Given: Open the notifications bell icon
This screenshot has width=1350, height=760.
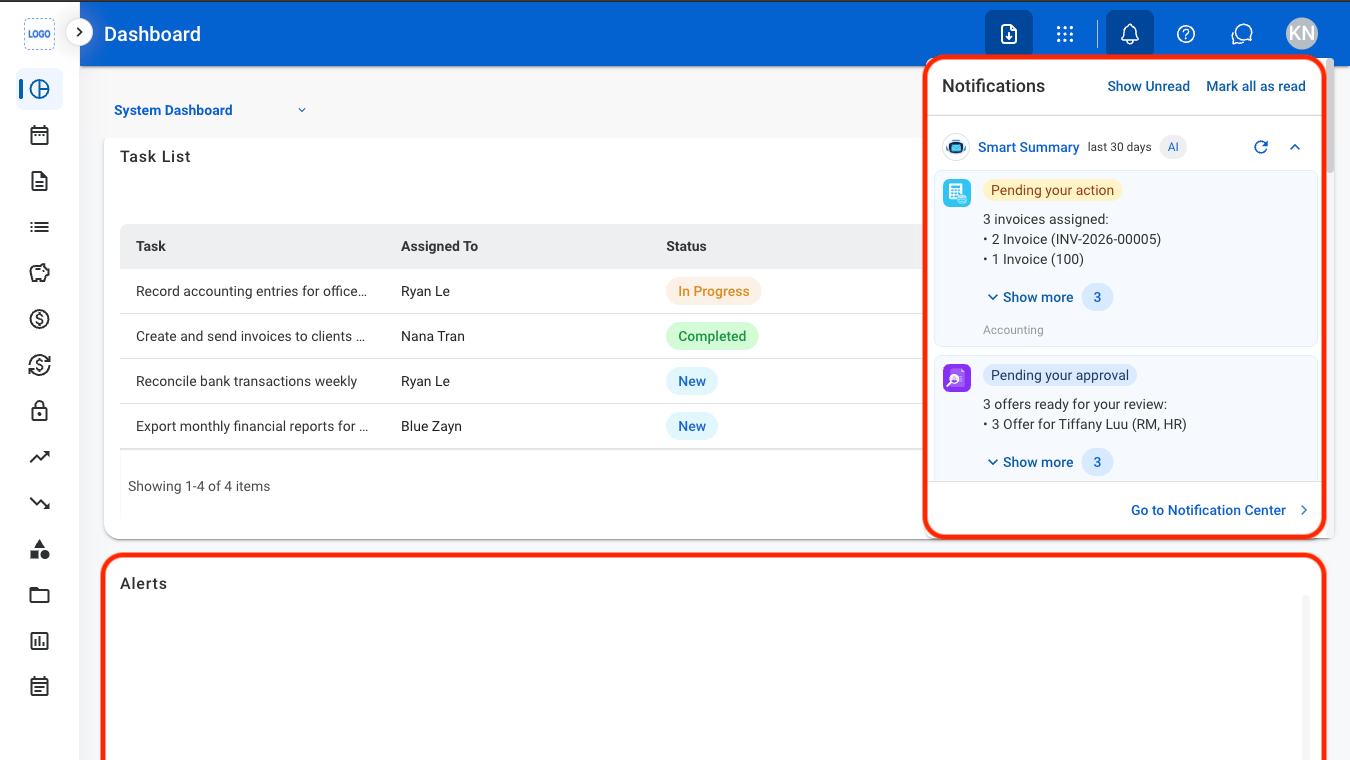Looking at the screenshot, I should tap(1130, 34).
